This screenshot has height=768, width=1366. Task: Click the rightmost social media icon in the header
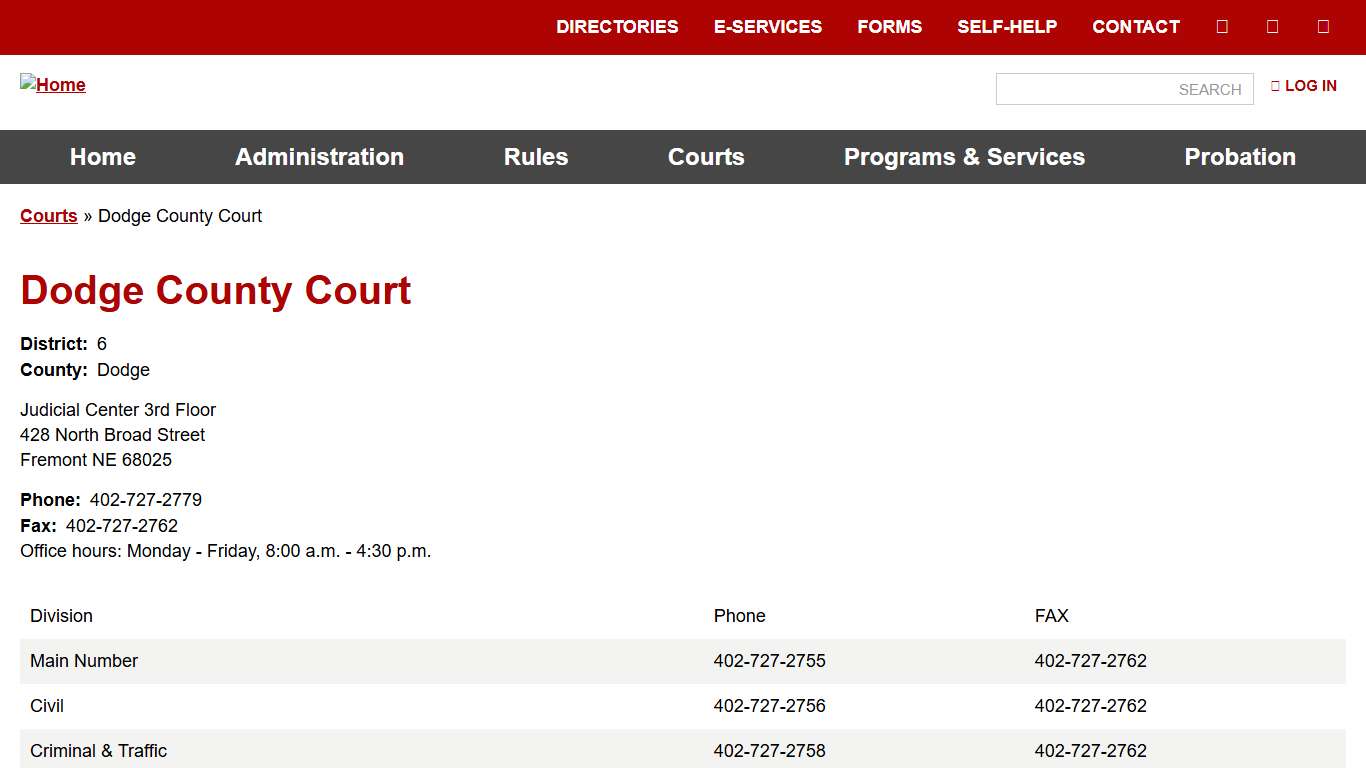(1323, 26)
